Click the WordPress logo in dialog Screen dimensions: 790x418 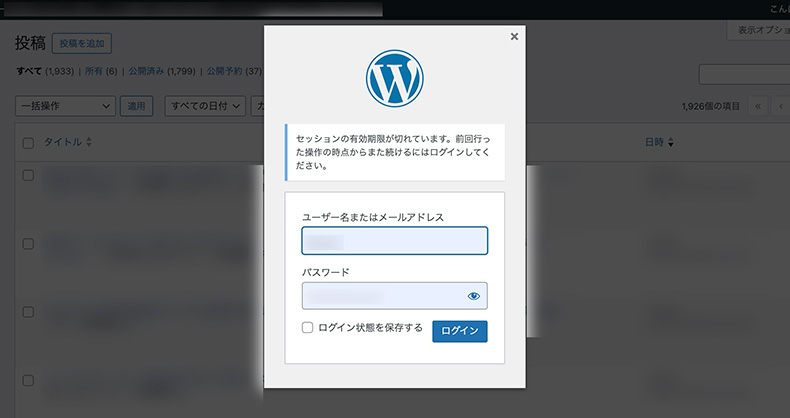coord(394,78)
